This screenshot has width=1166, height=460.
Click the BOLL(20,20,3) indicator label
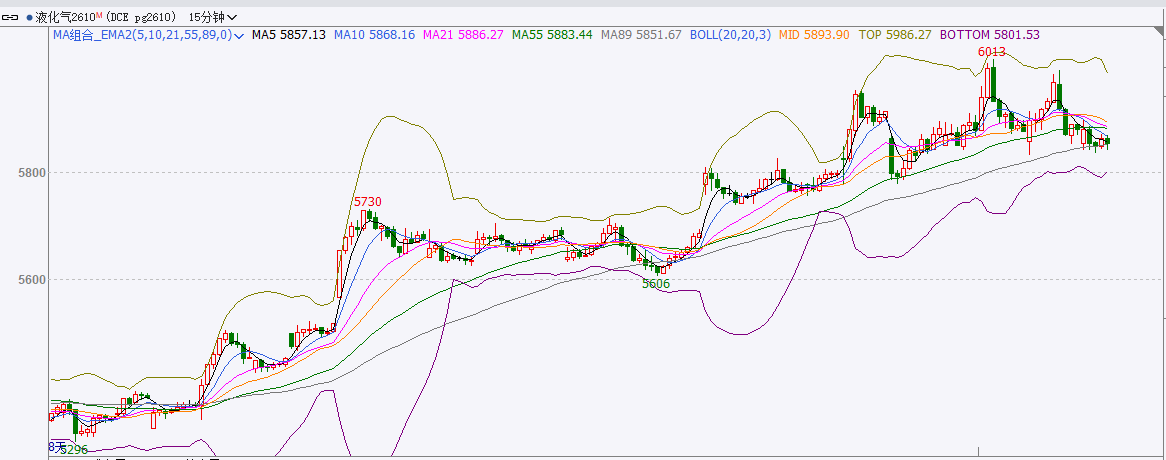tap(731, 34)
